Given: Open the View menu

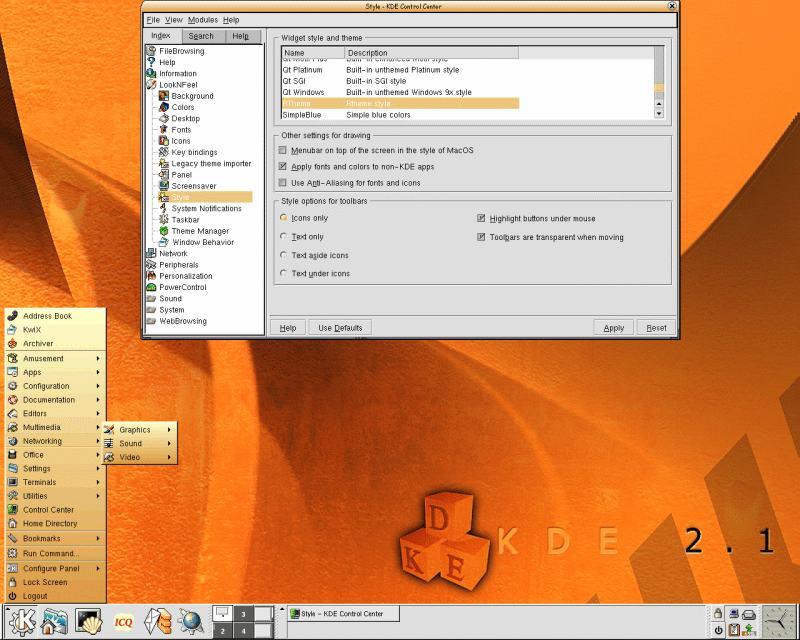Looking at the screenshot, I should pyautogui.click(x=173, y=20).
